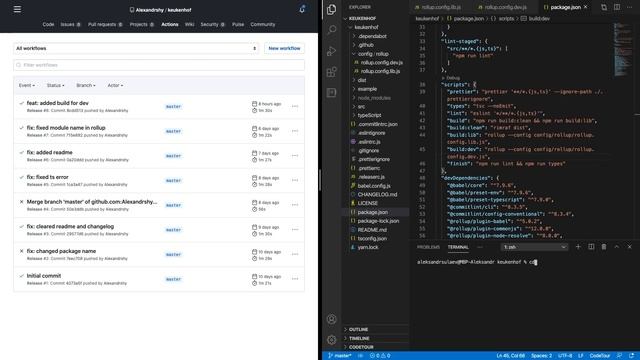Viewport: 640px width, 360px height.
Task: Open the All workflows dropdown
Action: pos(136,48)
